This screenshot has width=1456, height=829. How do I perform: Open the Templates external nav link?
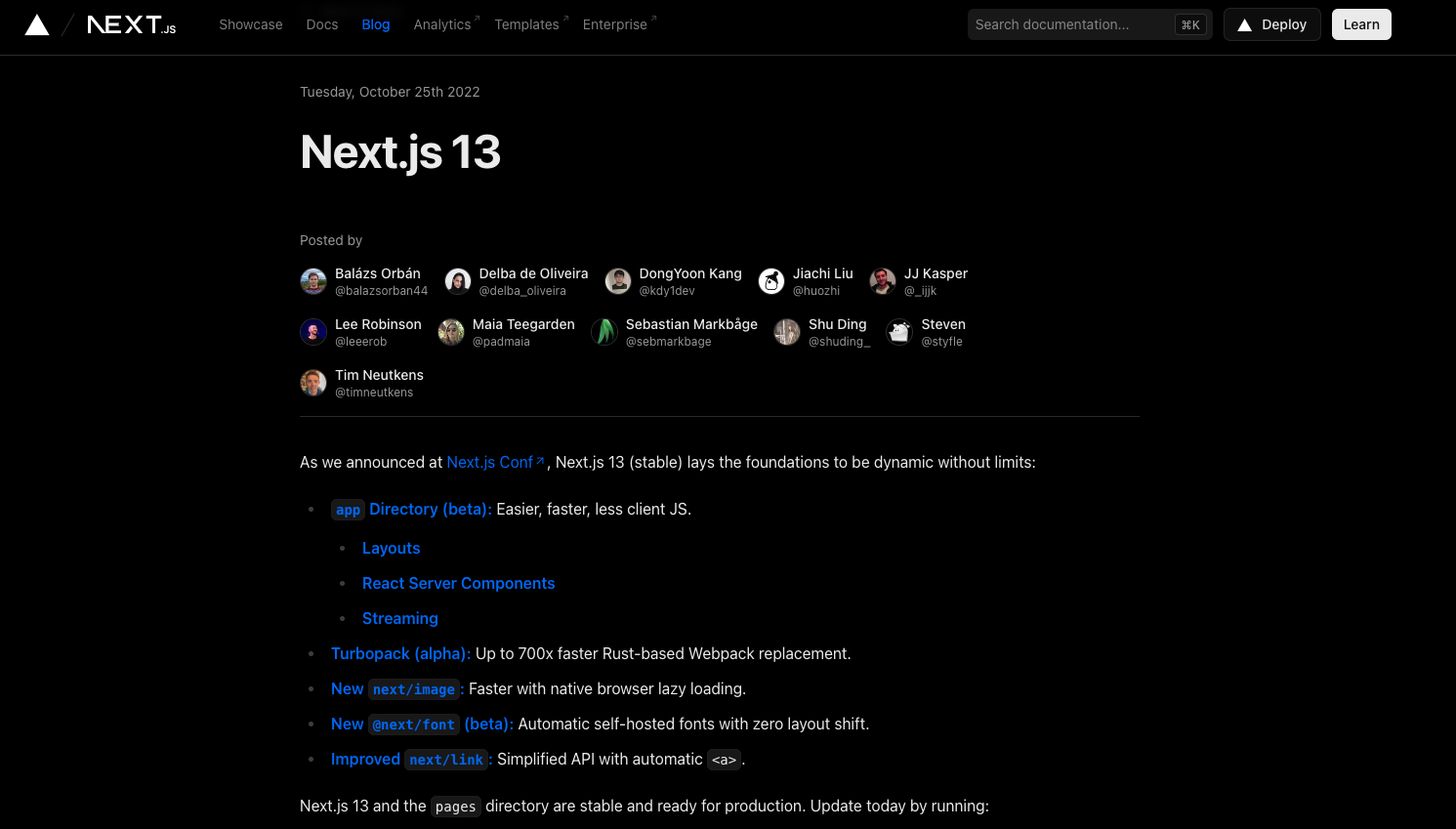point(531,24)
